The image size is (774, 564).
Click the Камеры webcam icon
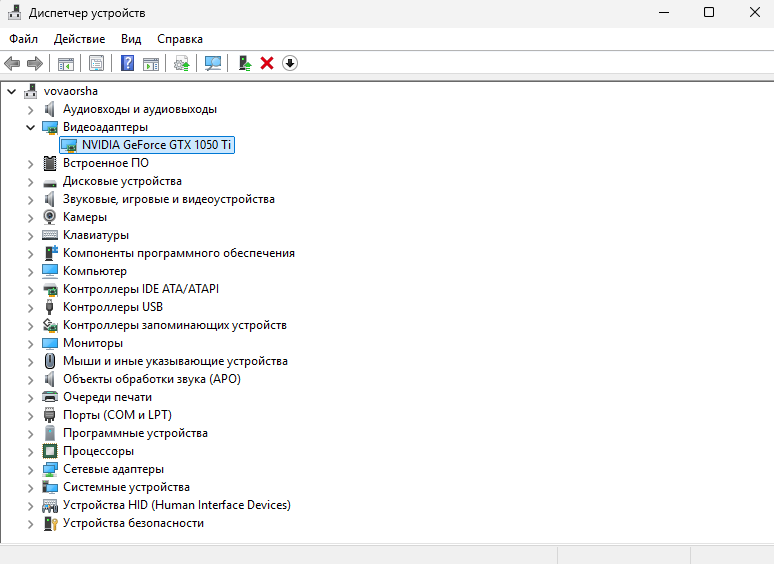(49, 217)
